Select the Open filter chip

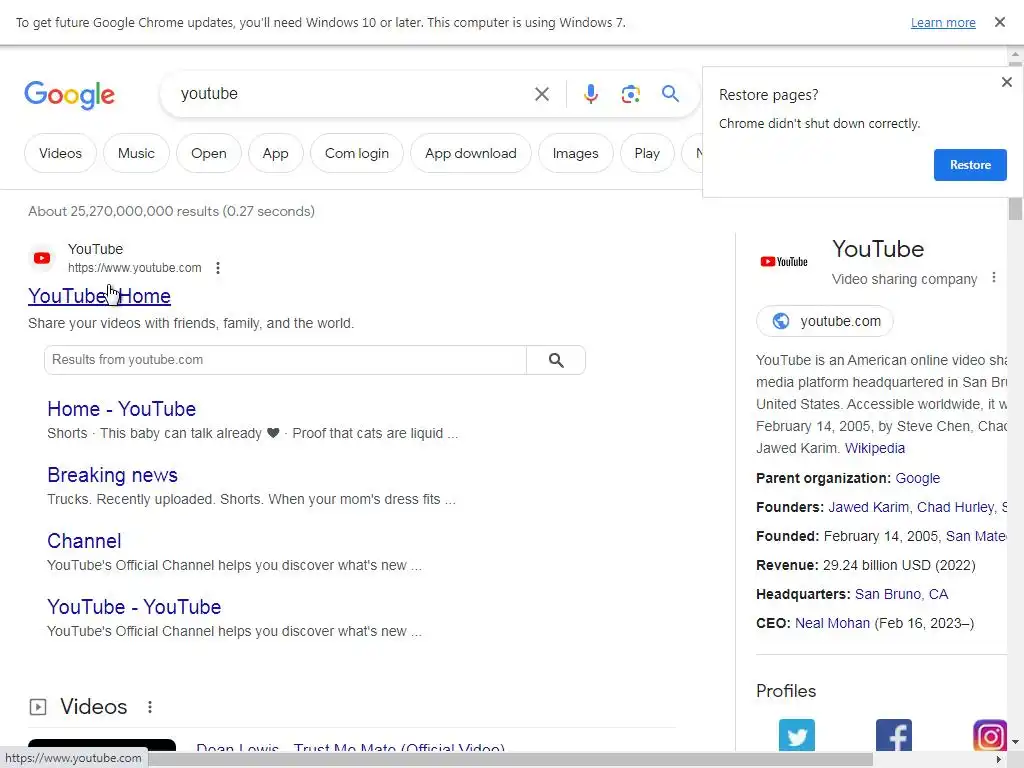pyautogui.click(x=208, y=153)
